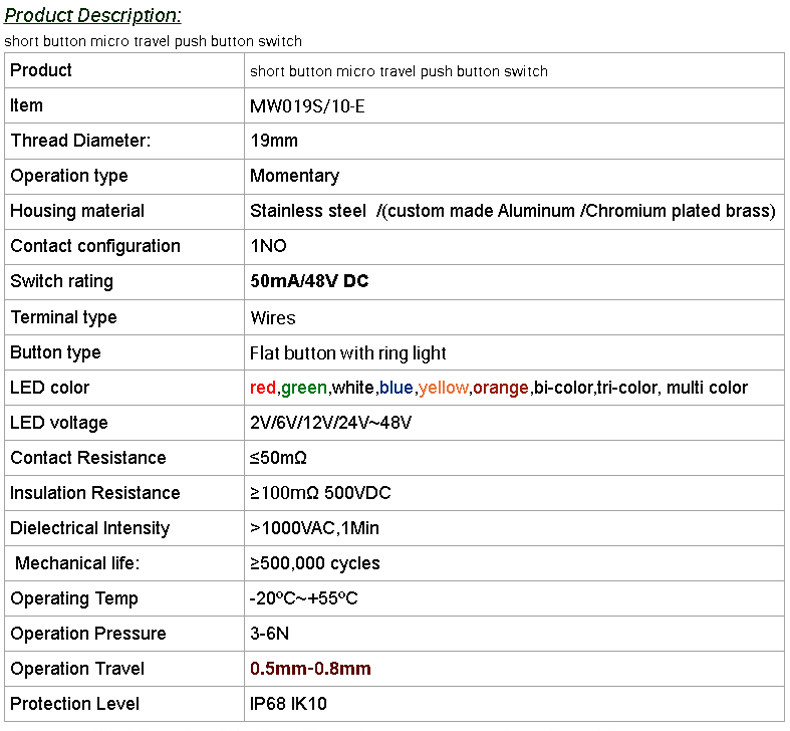The width and height of the screenshot is (790, 731).
Task: Click the ≥500,000 cycles mechanical life value
Action: click(315, 563)
